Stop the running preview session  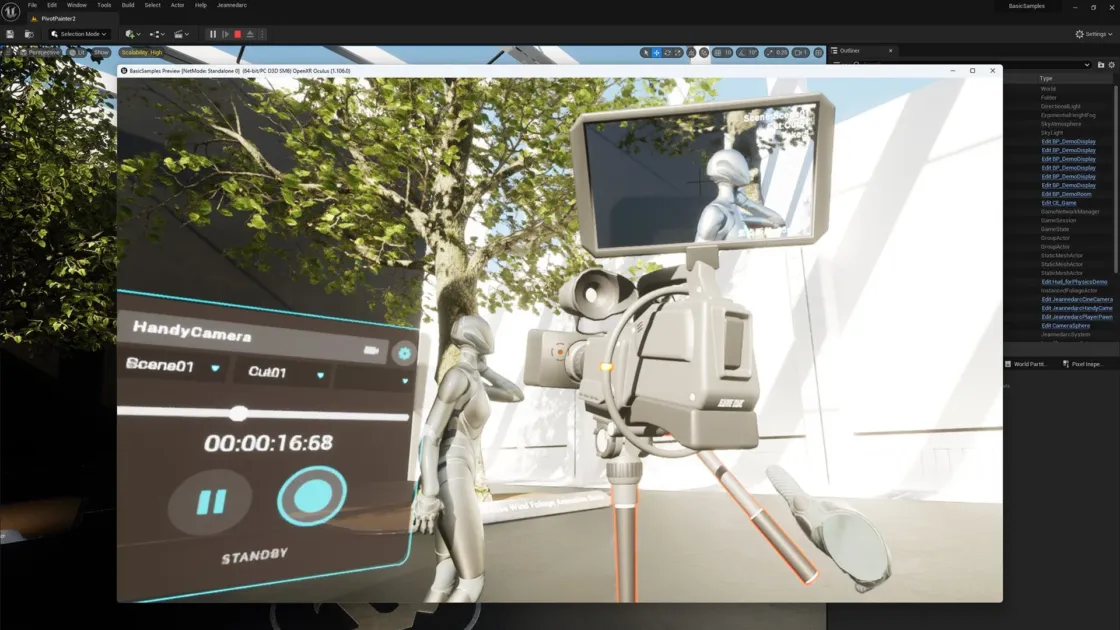pos(236,33)
